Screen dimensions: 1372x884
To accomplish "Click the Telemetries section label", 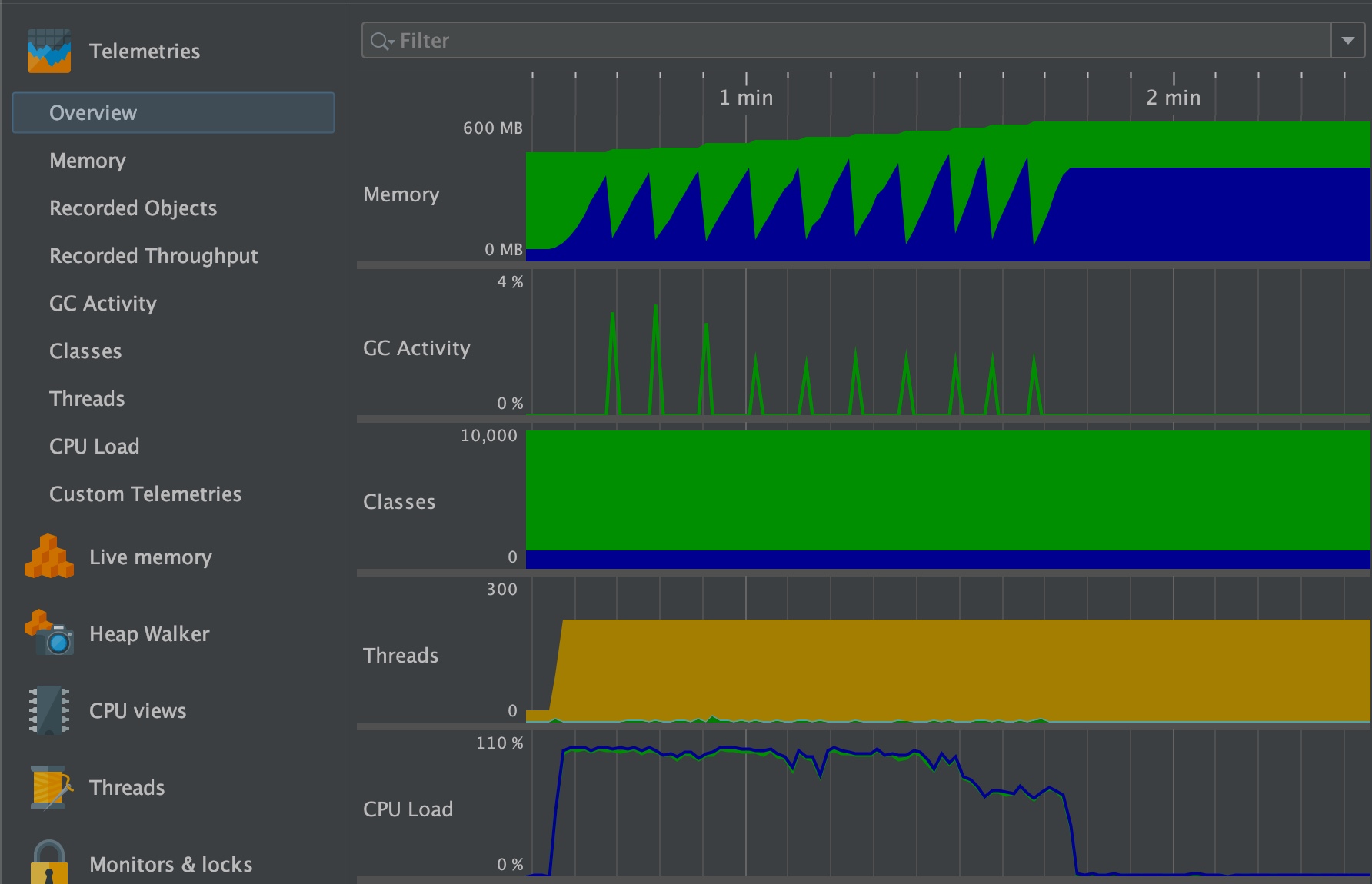I will pos(145,52).
